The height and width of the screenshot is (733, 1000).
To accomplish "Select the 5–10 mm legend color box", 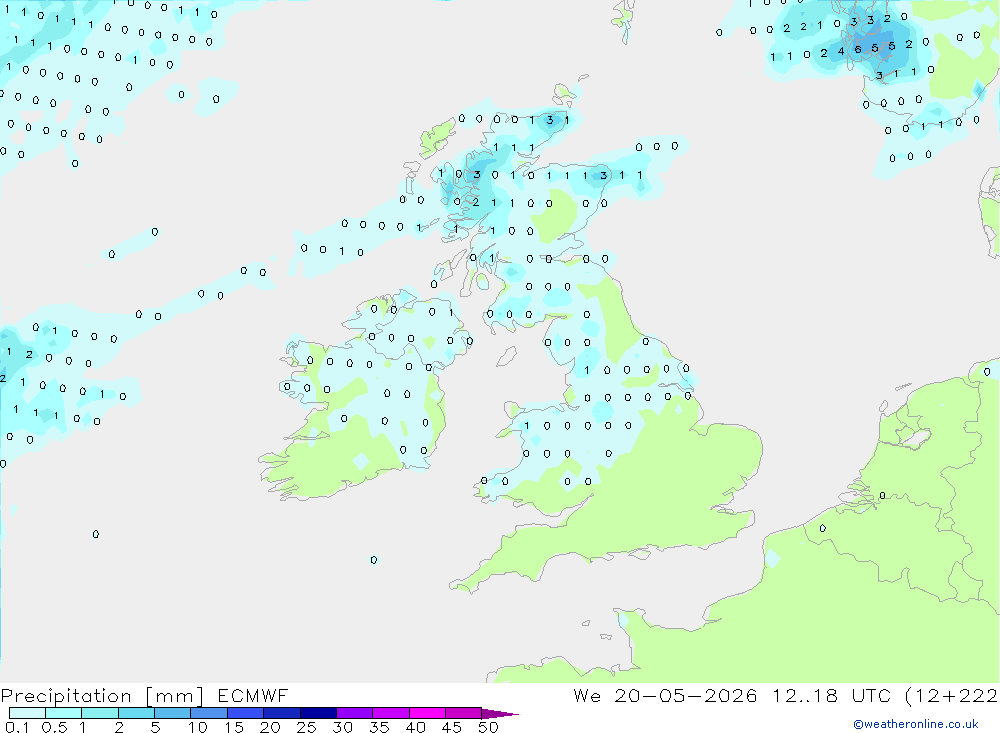I will click(173, 713).
